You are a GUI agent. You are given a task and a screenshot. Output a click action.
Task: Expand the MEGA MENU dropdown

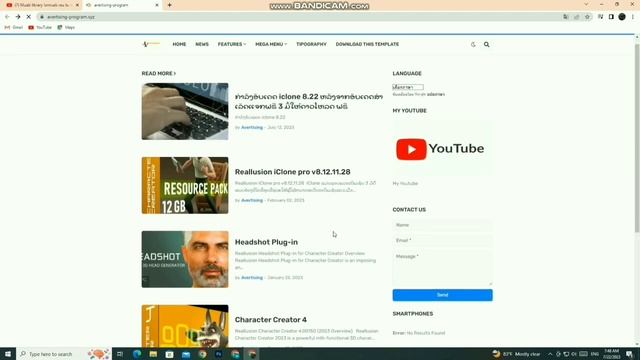tap(271, 44)
